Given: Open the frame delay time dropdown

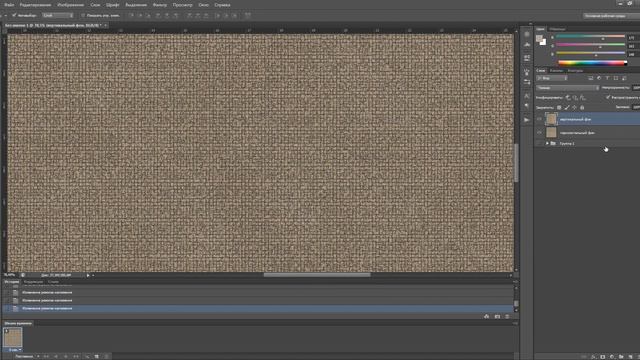Looking at the screenshot, I should click(14, 350).
